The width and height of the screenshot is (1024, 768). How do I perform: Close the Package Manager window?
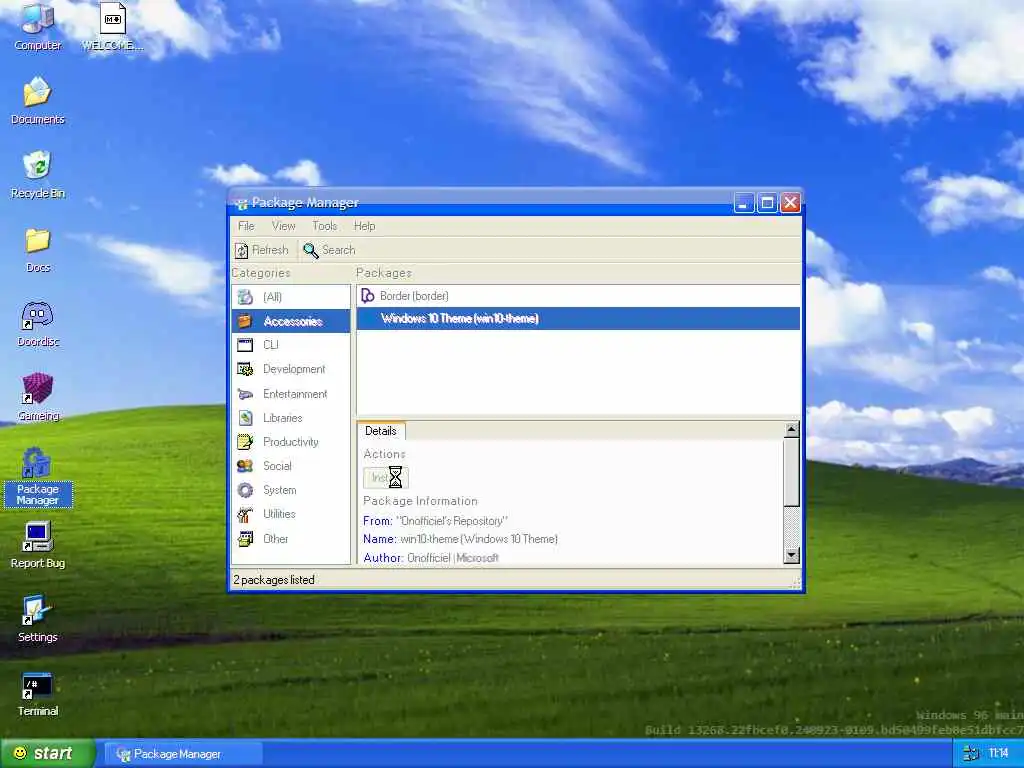(x=790, y=203)
